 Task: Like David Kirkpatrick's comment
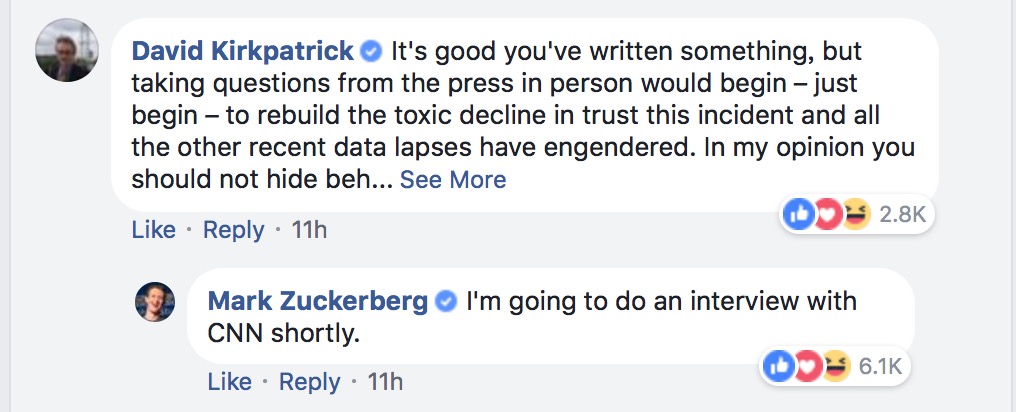tap(153, 230)
